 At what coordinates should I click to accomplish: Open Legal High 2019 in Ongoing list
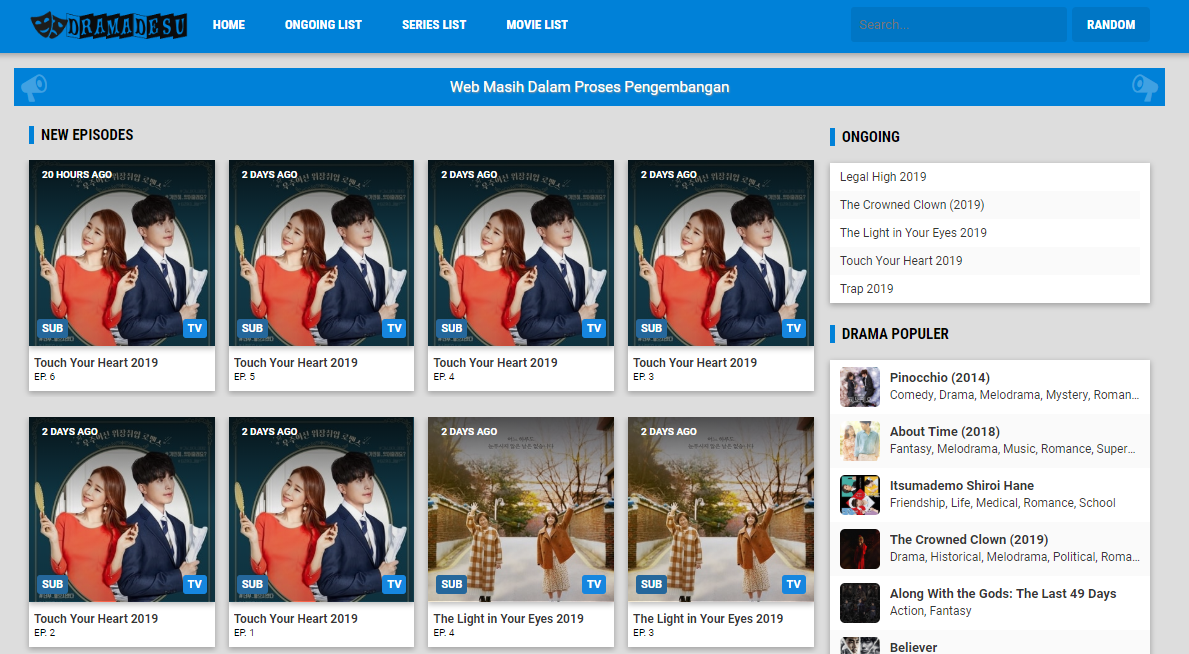[x=883, y=177]
